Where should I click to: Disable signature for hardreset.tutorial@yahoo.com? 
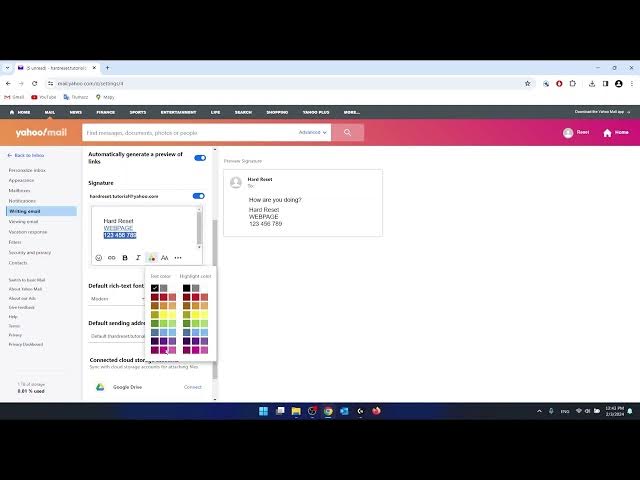[198, 196]
